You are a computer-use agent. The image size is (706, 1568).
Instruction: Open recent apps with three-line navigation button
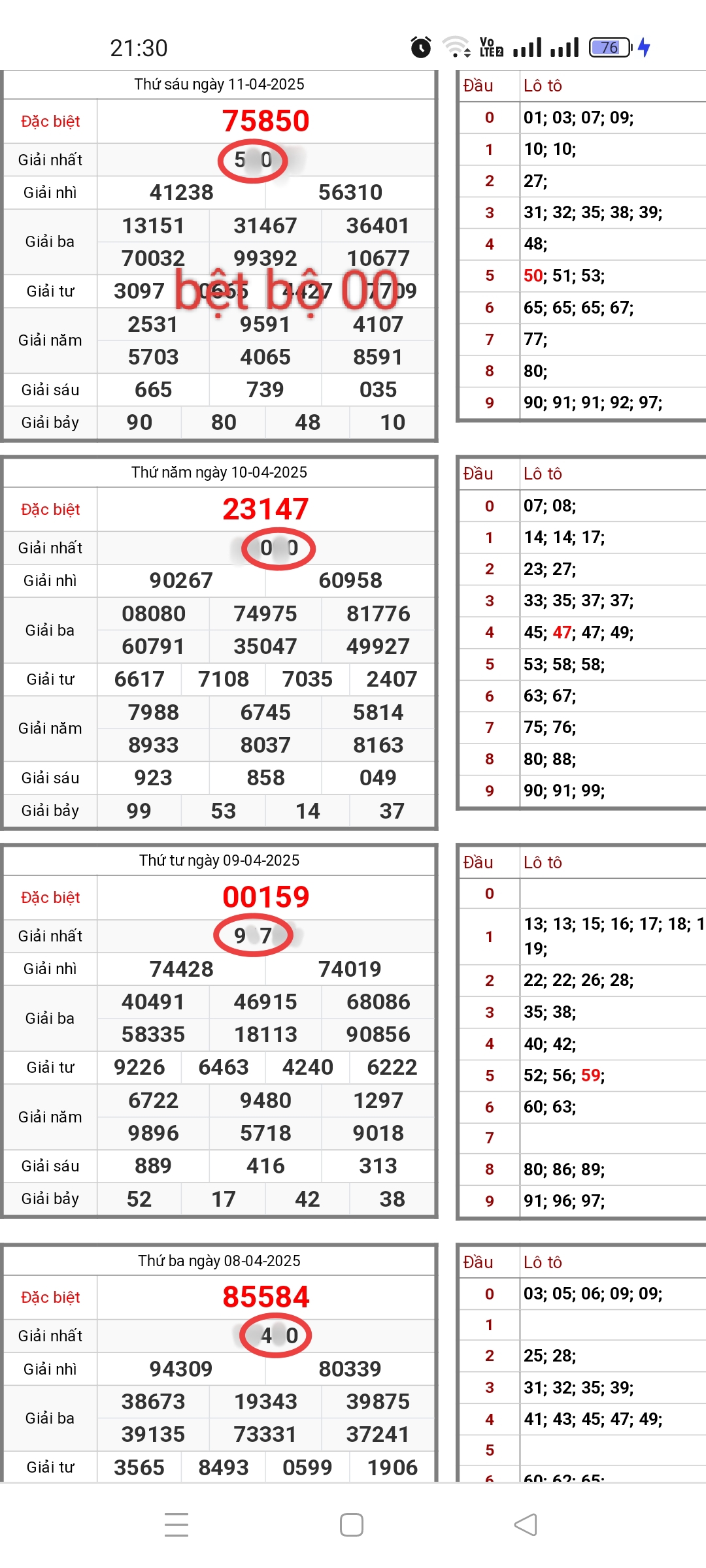[176, 1525]
